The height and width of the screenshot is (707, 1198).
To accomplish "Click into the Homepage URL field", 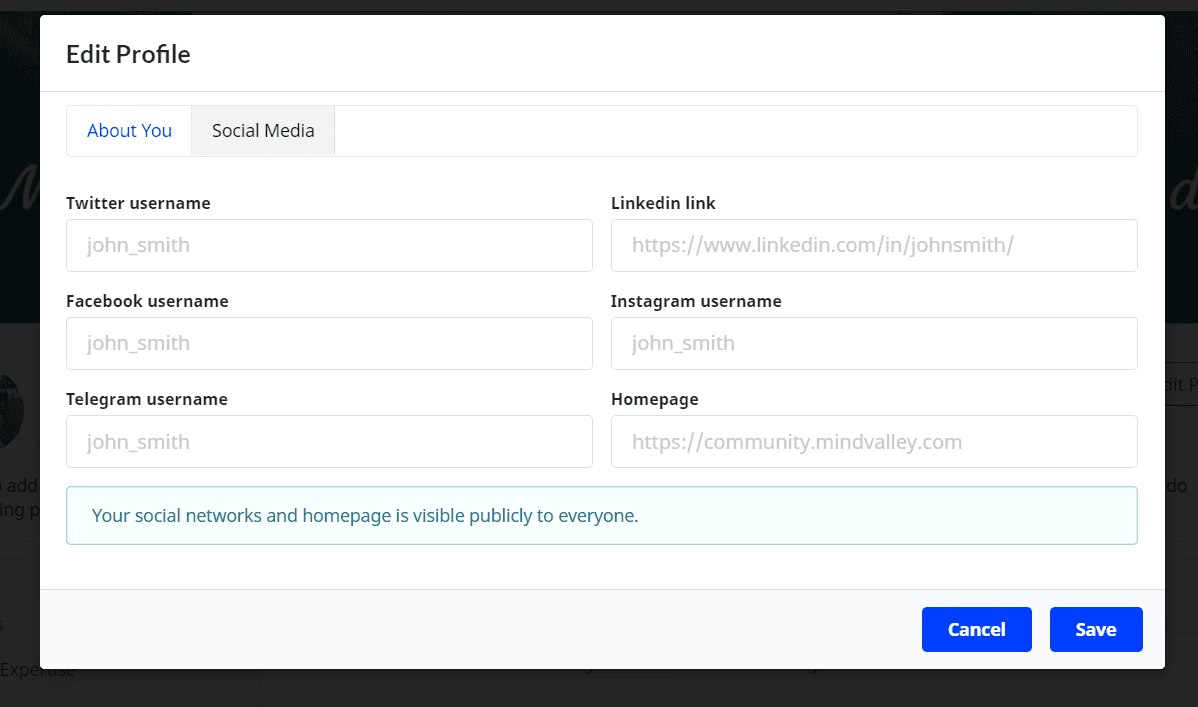I will (874, 442).
